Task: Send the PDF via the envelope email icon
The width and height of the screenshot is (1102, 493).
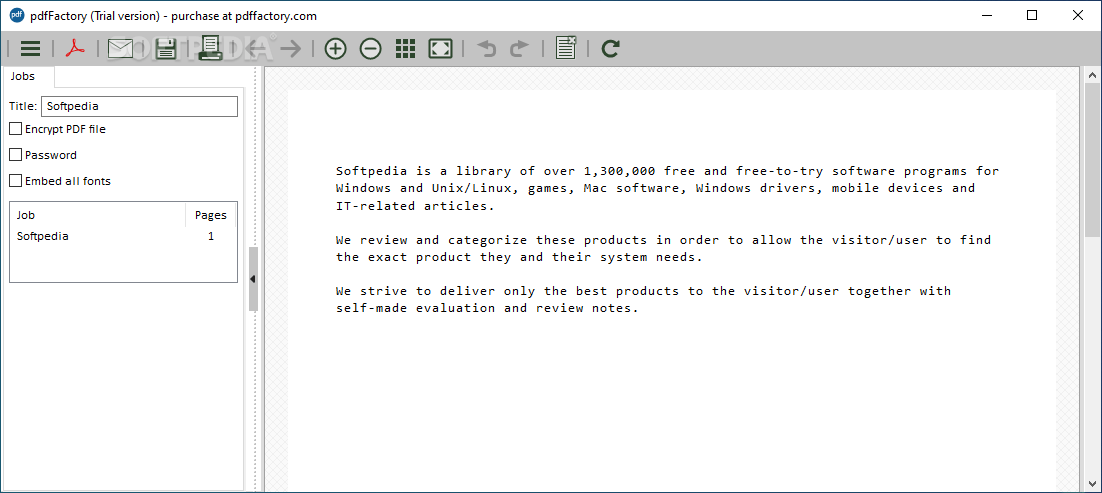Action: (x=120, y=49)
